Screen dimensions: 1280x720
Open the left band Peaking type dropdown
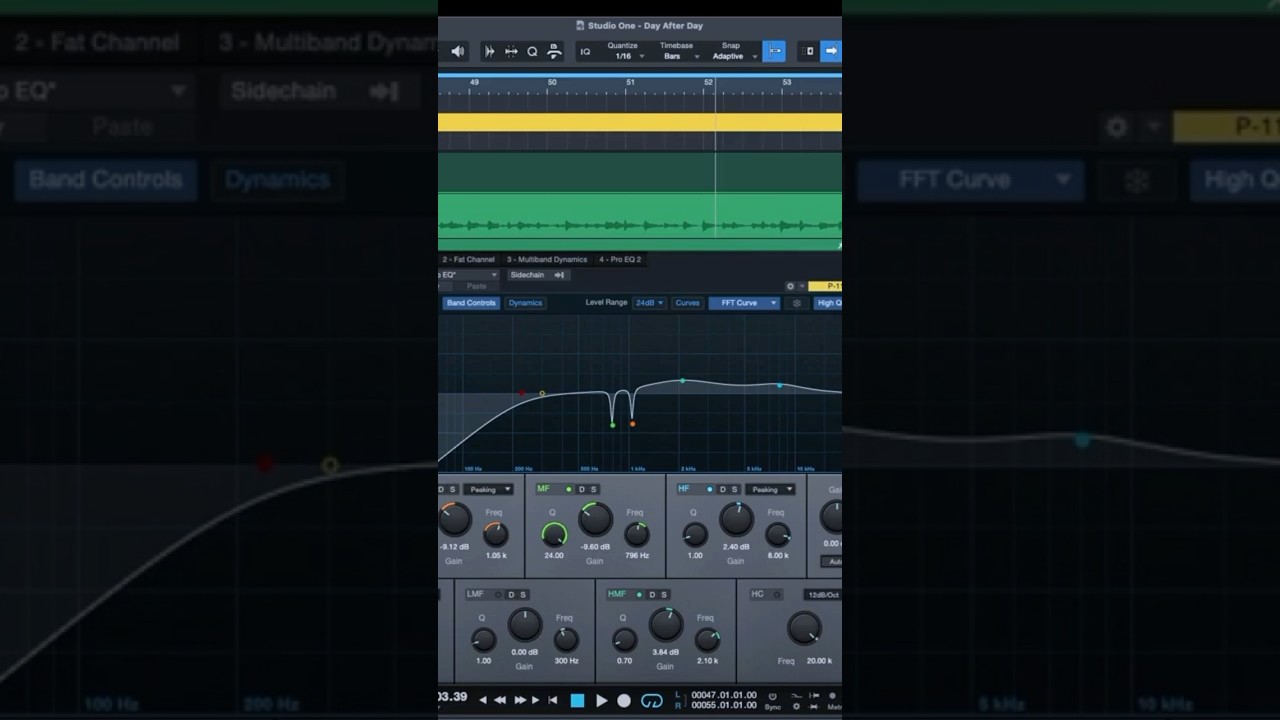pyautogui.click(x=490, y=489)
